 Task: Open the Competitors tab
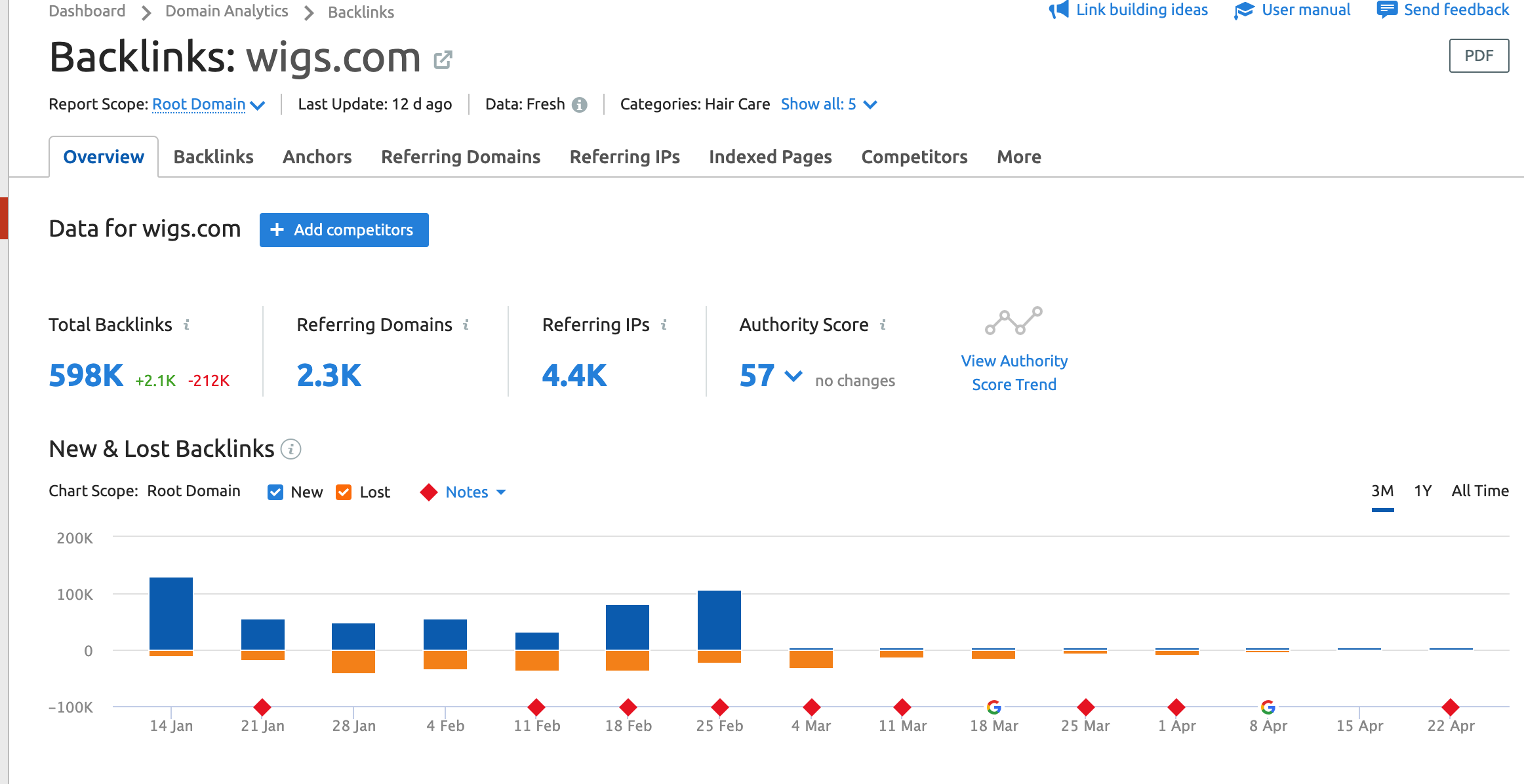pos(914,157)
